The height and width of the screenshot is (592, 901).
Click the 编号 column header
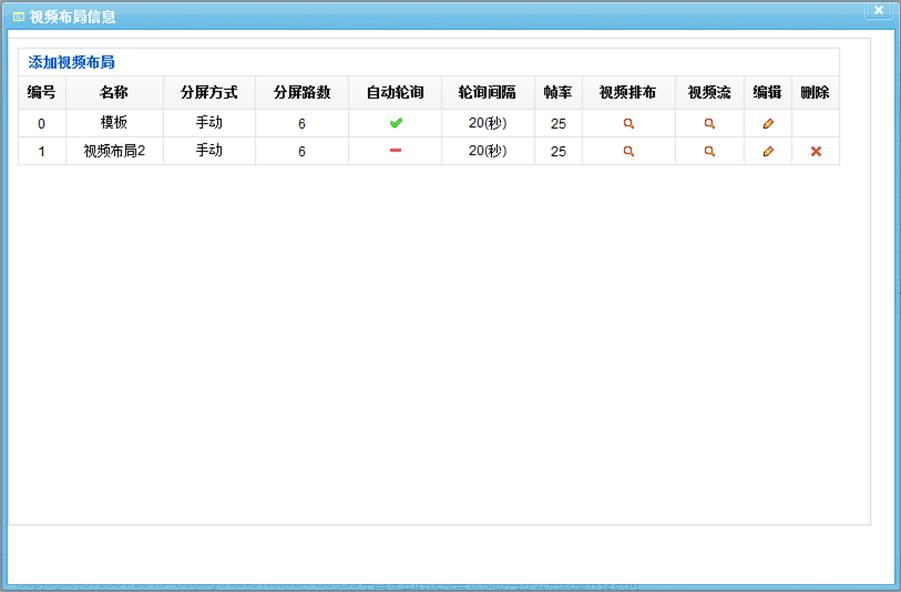42,93
